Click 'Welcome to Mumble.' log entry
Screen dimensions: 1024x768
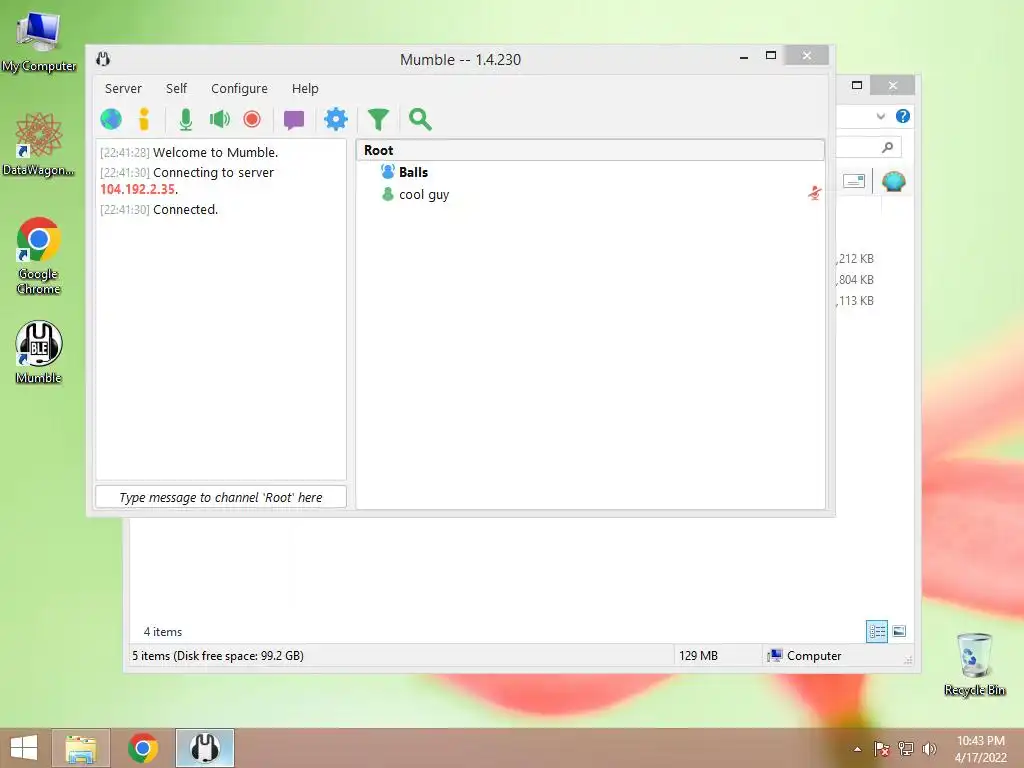(x=216, y=152)
